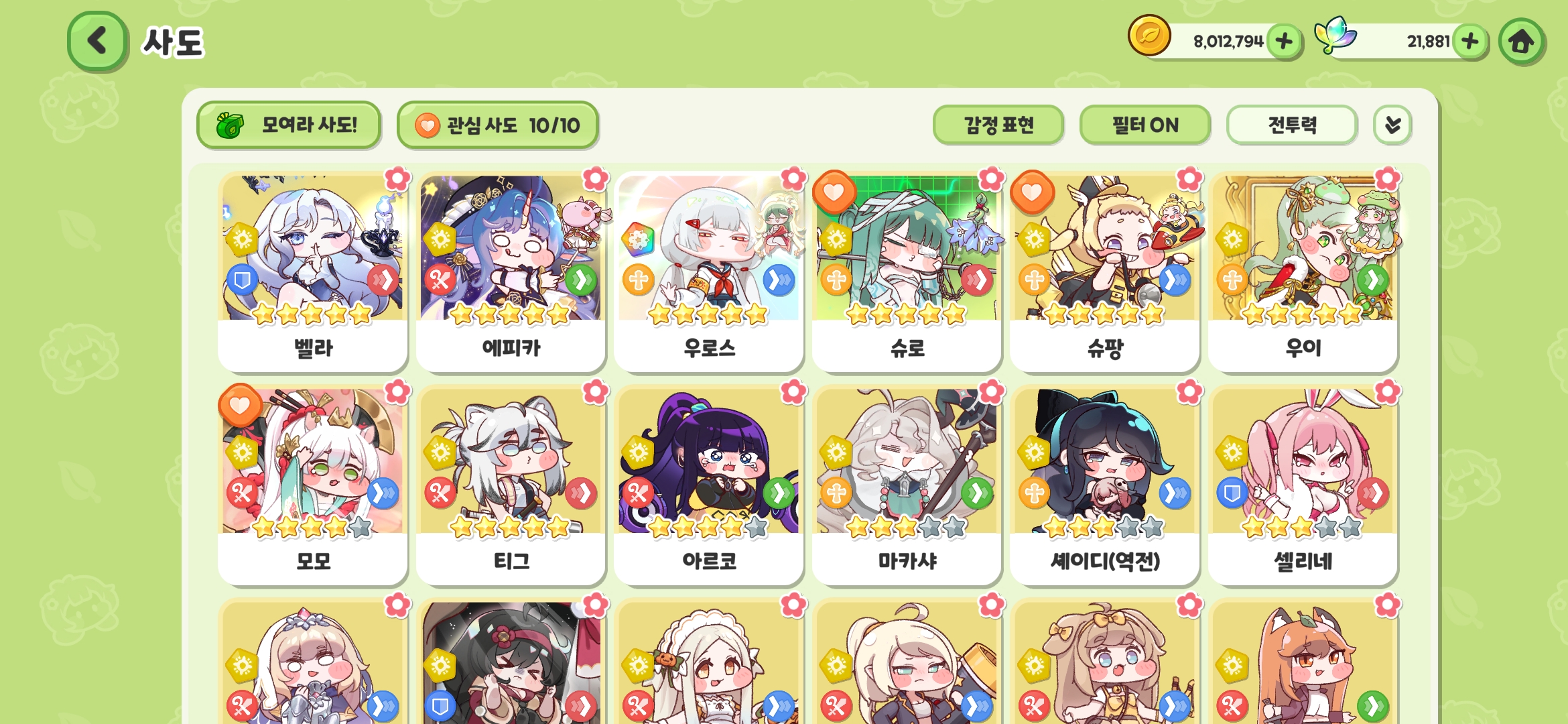Toggle favorite heart on 슈팡 card
The image size is (1568, 724).
click(1032, 192)
